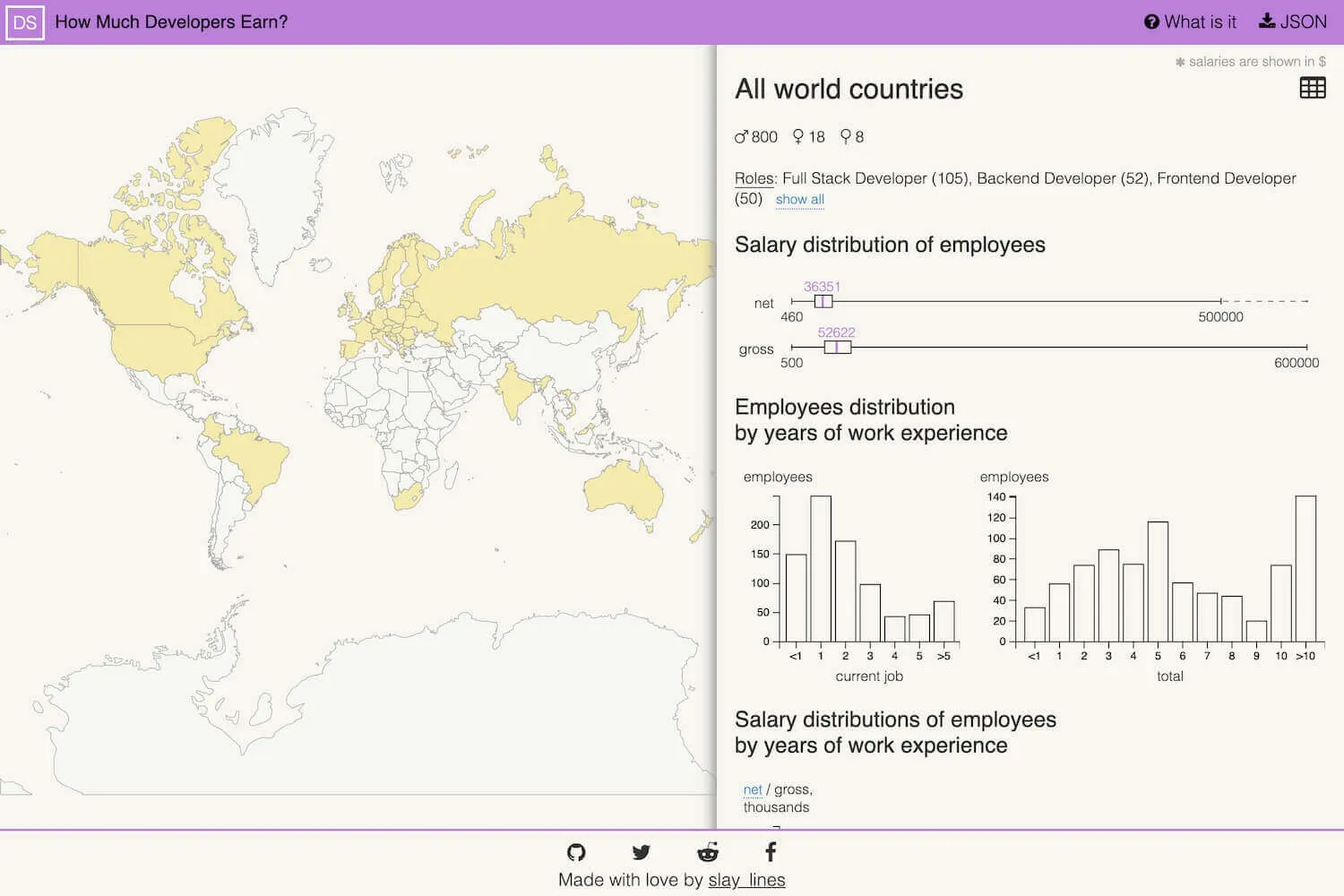Switch salary chart to net

(752, 789)
